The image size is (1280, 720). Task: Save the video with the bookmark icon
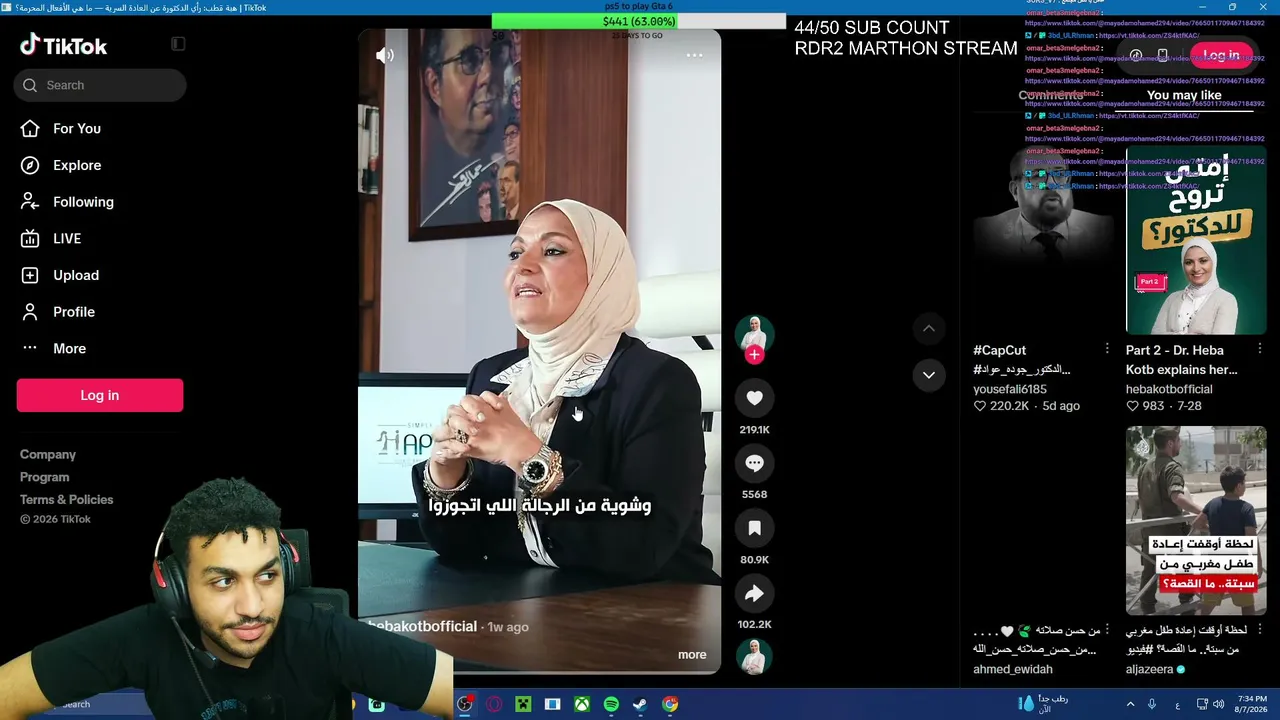pyautogui.click(x=754, y=528)
